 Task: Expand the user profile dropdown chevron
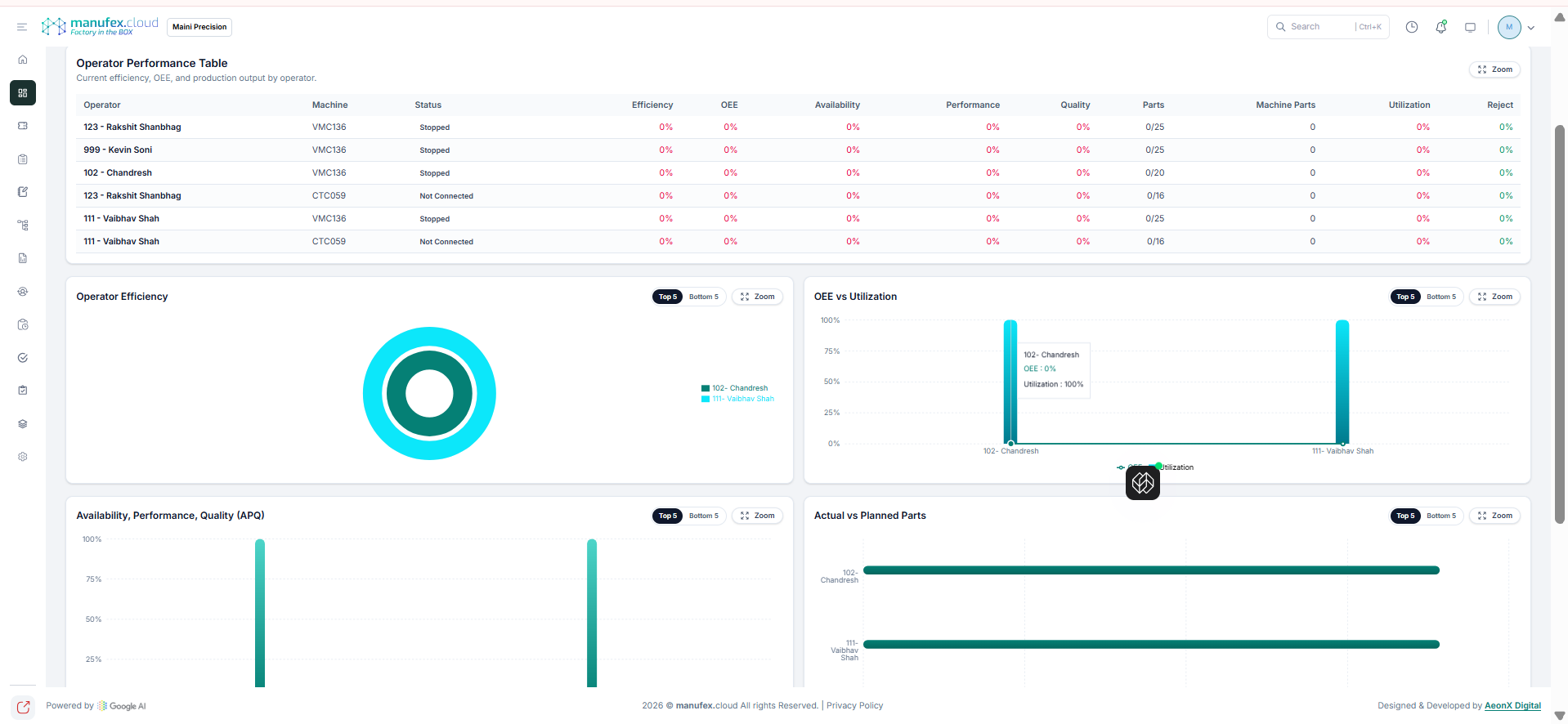(x=1531, y=28)
